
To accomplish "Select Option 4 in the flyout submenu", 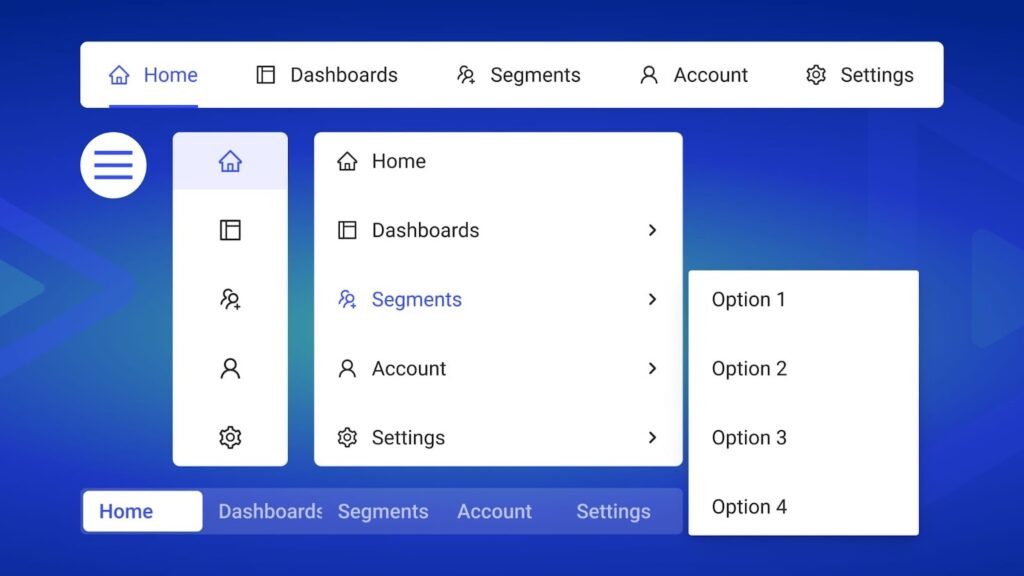I will pyautogui.click(x=749, y=507).
